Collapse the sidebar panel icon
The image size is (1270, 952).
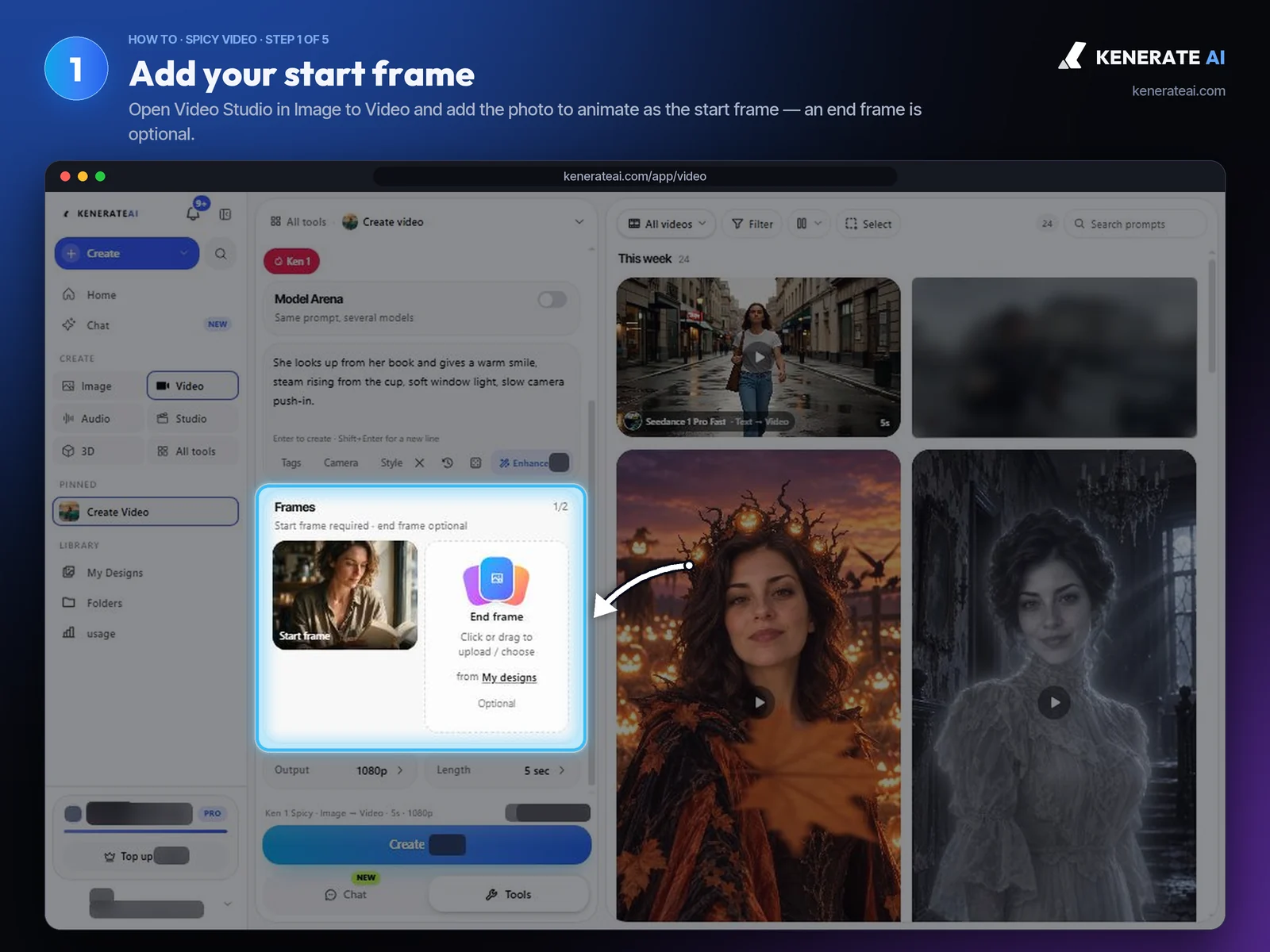(225, 214)
